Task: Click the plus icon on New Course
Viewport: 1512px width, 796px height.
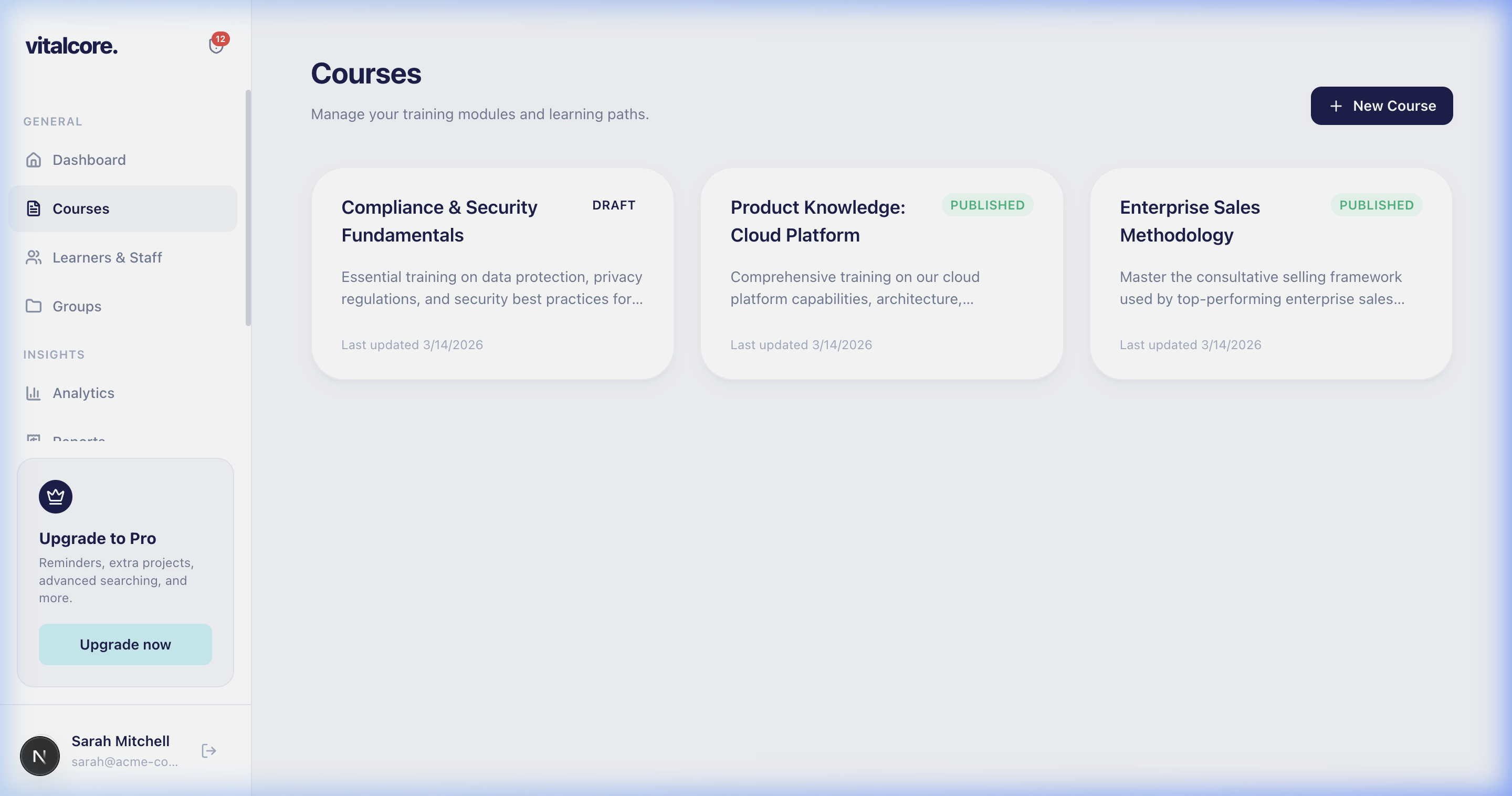Action: click(1336, 106)
